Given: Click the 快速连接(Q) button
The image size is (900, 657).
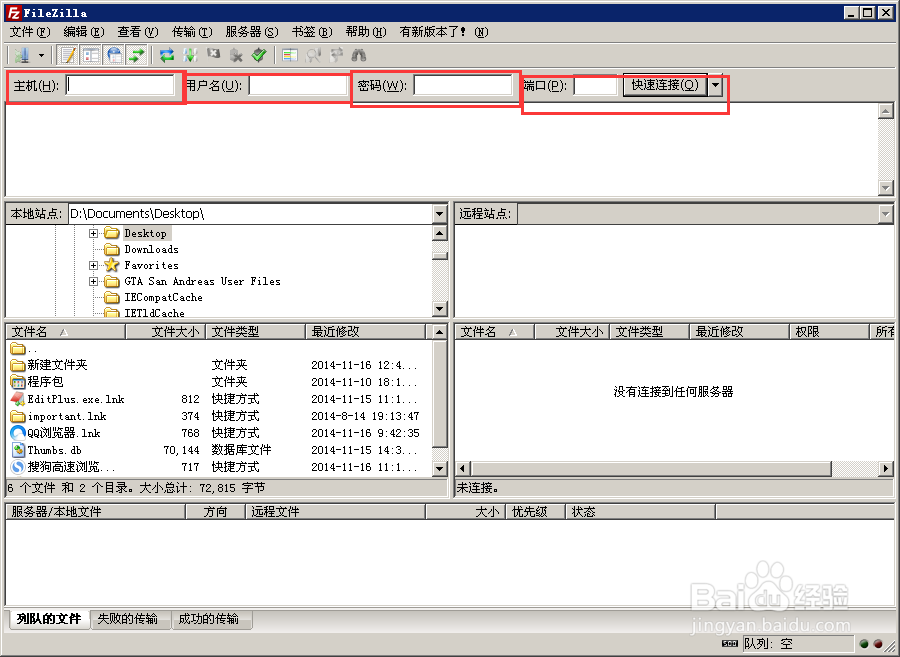Looking at the screenshot, I should click(665, 85).
